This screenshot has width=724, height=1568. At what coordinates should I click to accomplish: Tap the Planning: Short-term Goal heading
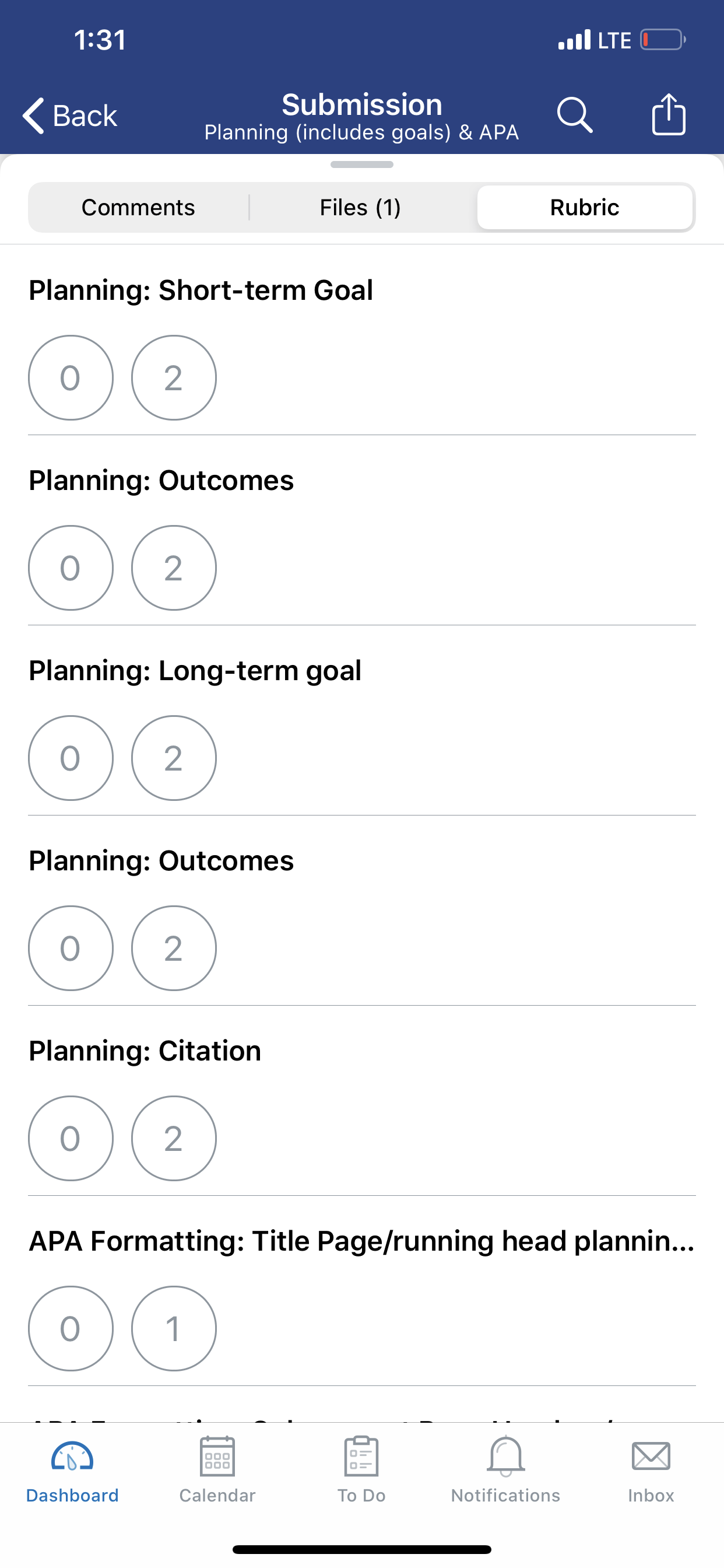[x=201, y=290]
